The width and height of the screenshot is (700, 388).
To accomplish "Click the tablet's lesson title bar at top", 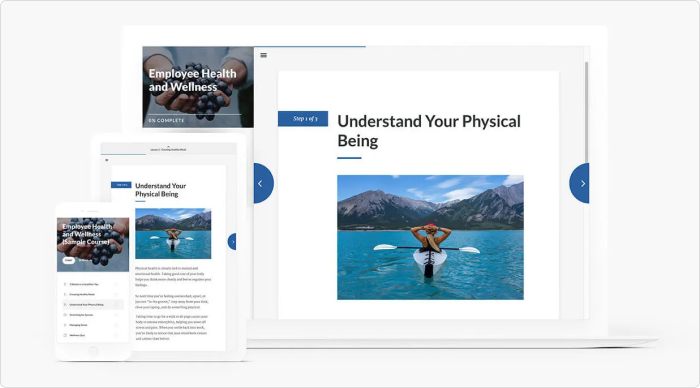I will 169,149.
